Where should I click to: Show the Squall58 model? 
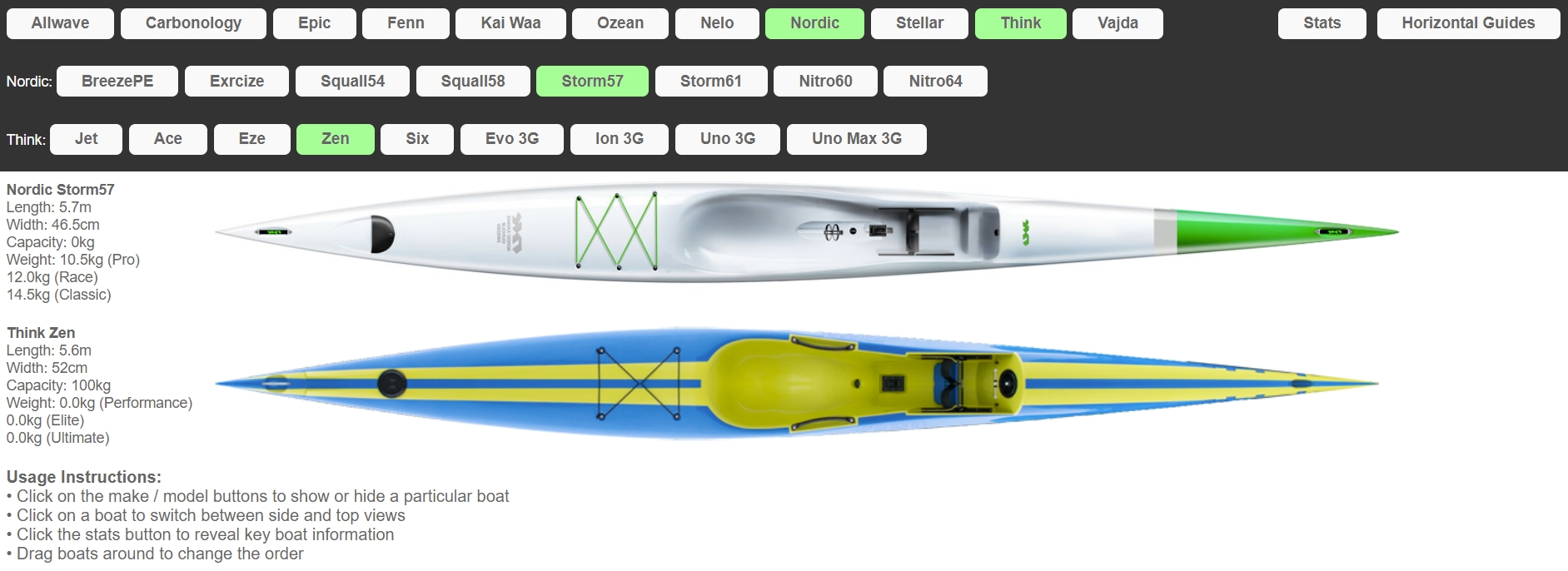tap(473, 82)
